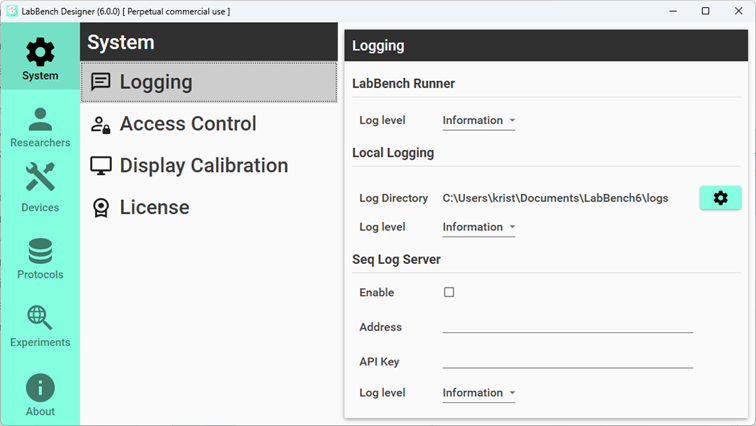
Task: Open the About info icon
Action: click(x=40, y=387)
